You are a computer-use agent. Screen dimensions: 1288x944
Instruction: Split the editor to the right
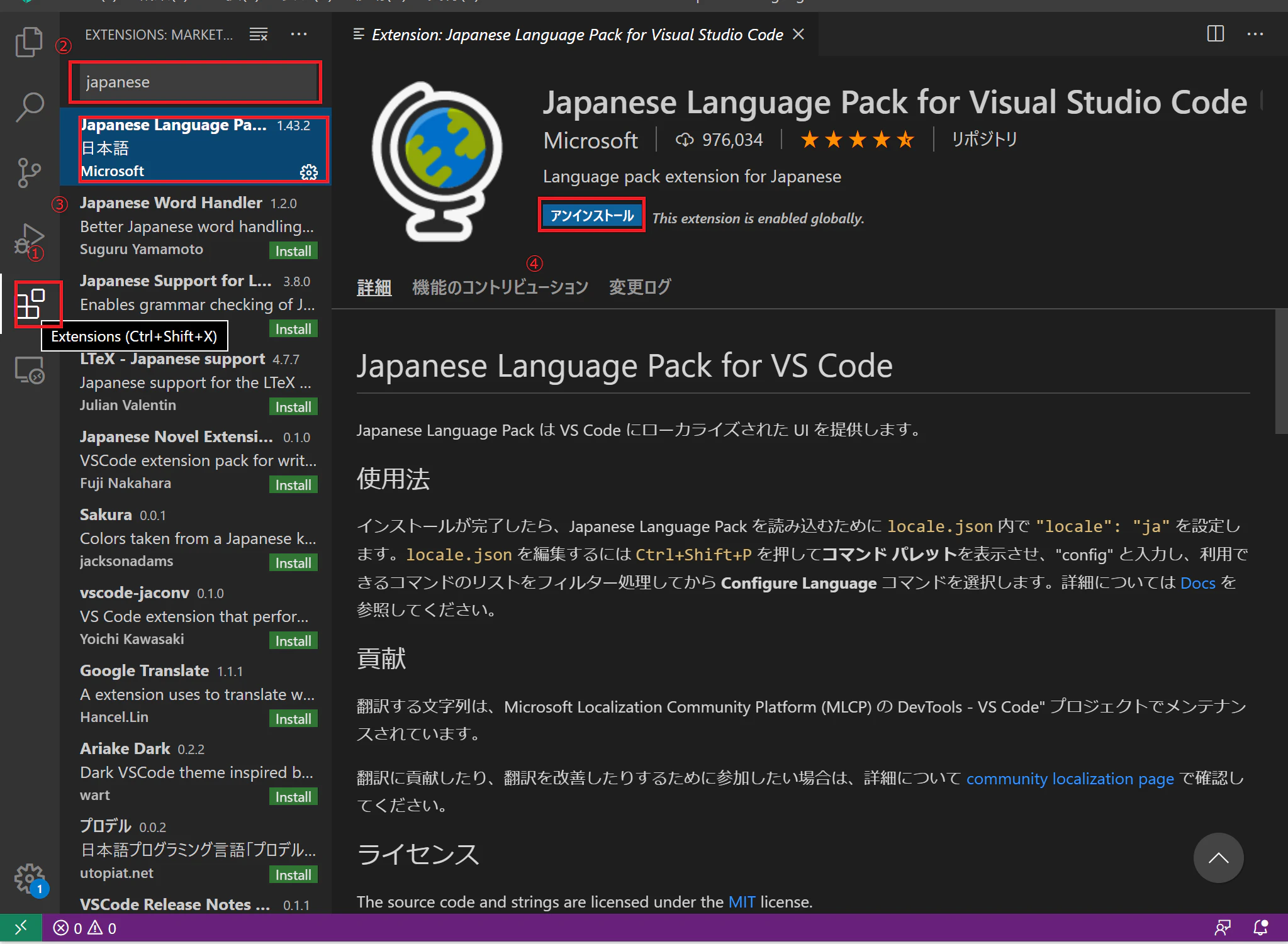pyautogui.click(x=1215, y=34)
